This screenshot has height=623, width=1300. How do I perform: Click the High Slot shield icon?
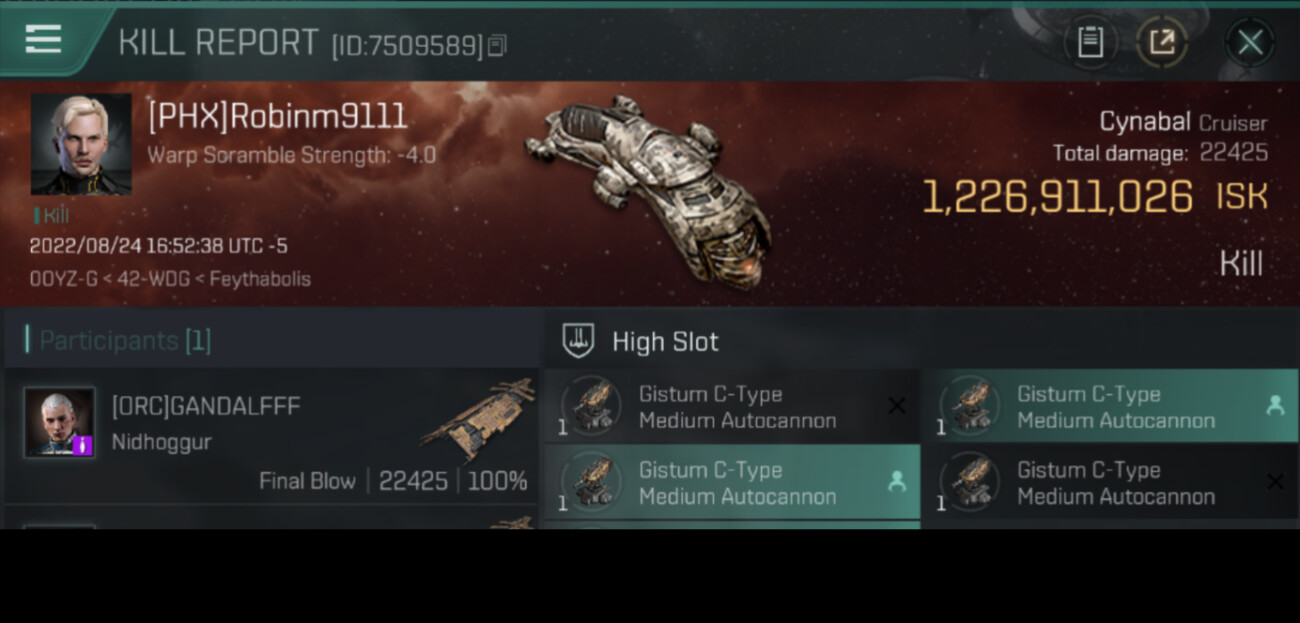(x=578, y=341)
